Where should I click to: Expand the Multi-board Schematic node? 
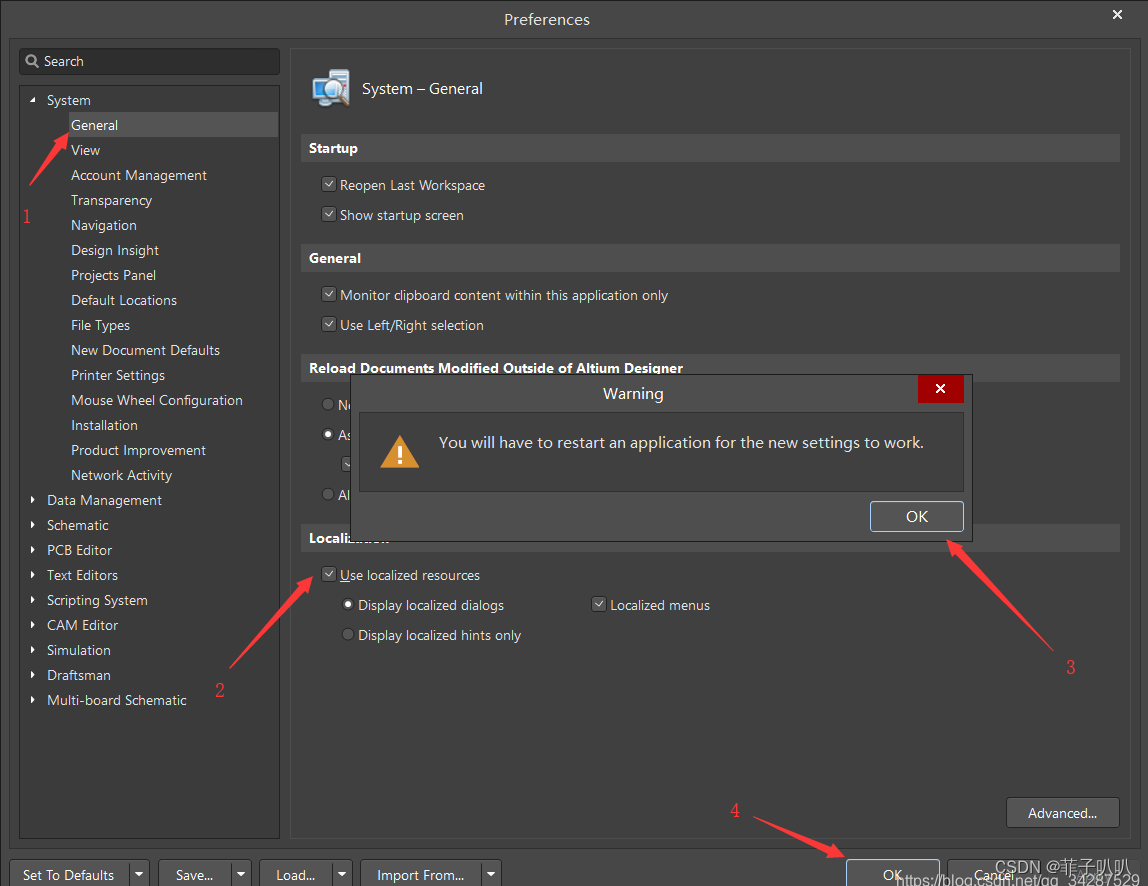click(32, 700)
